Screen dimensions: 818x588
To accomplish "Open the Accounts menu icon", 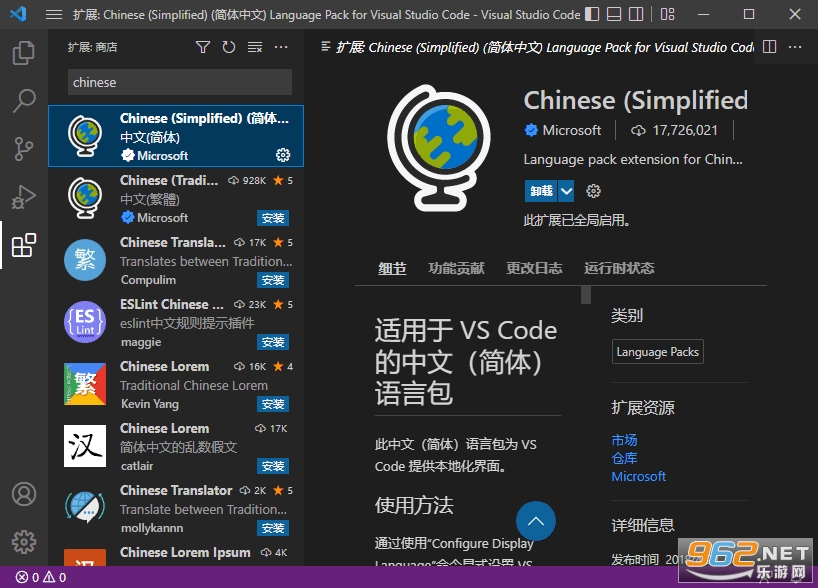I will [x=24, y=494].
